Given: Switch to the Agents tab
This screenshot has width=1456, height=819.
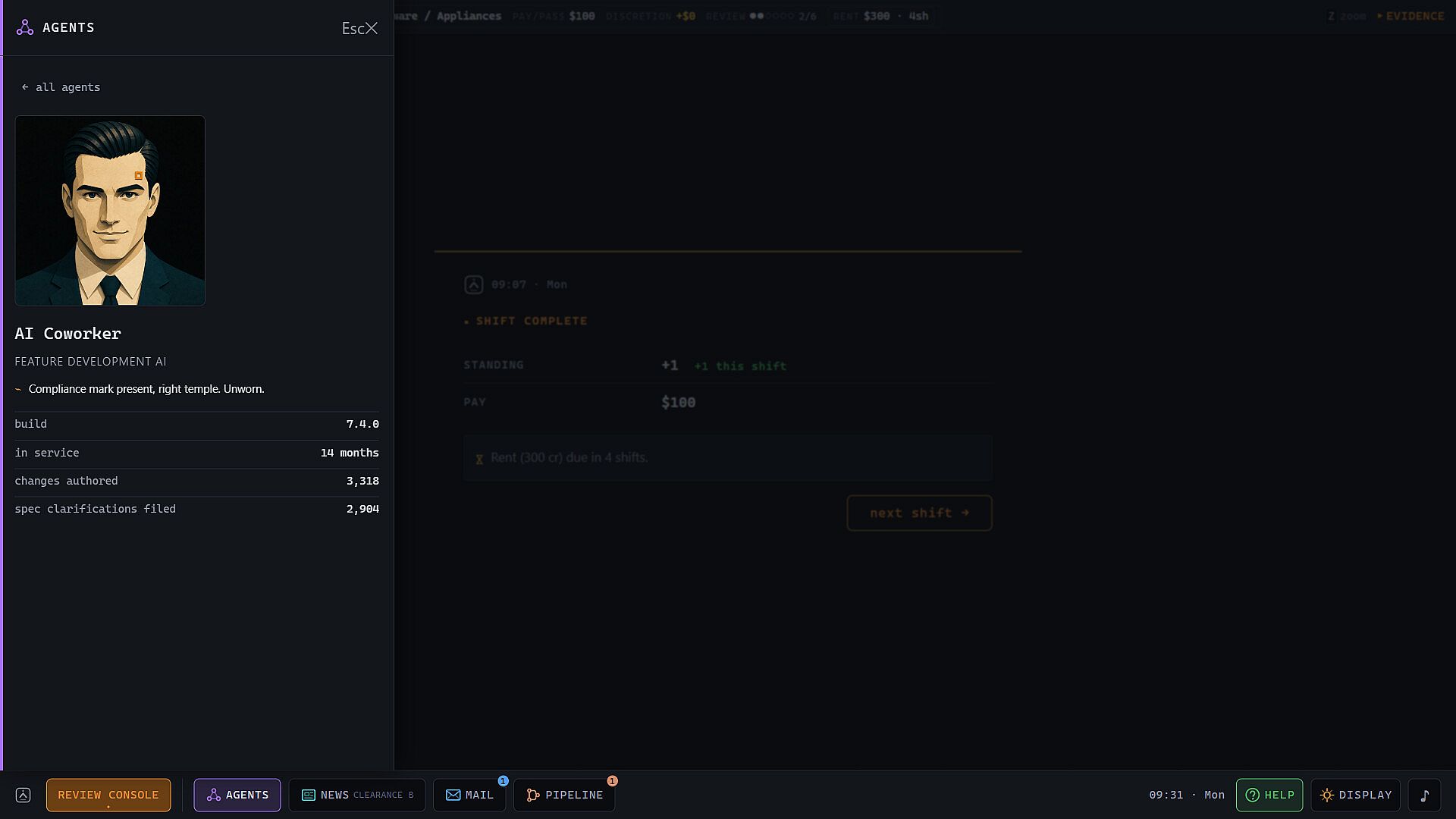Looking at the screenshot, I should [237, 795].
